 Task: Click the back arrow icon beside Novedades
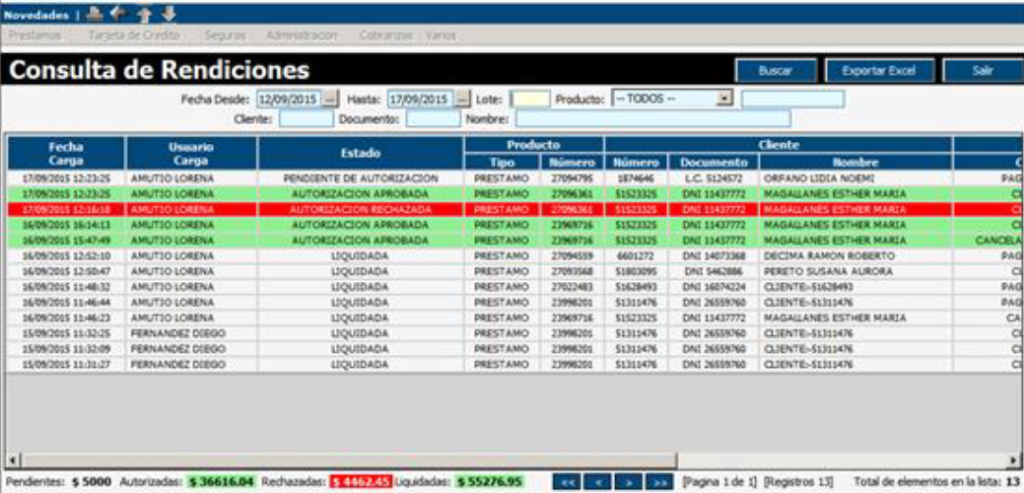(x=118, y=14)
